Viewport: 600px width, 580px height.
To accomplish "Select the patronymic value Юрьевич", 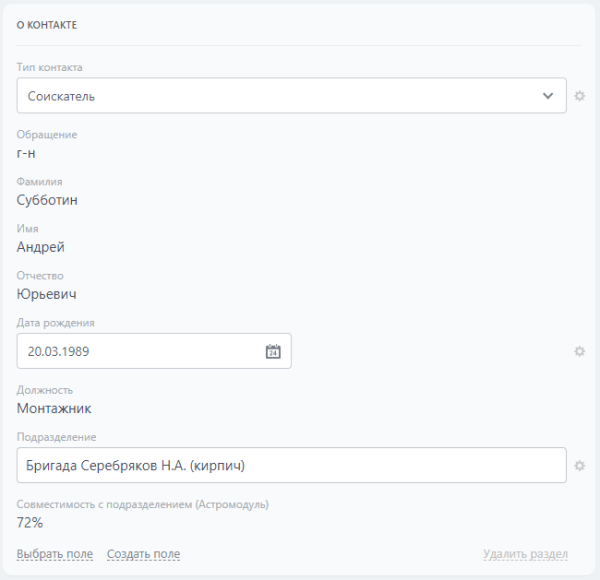I will pos(46,294).
